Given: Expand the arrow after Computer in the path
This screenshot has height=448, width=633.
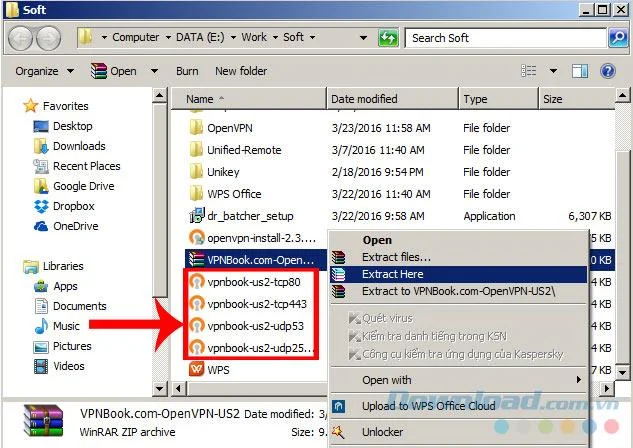Looking at the screenshot, I should [168, 38].
